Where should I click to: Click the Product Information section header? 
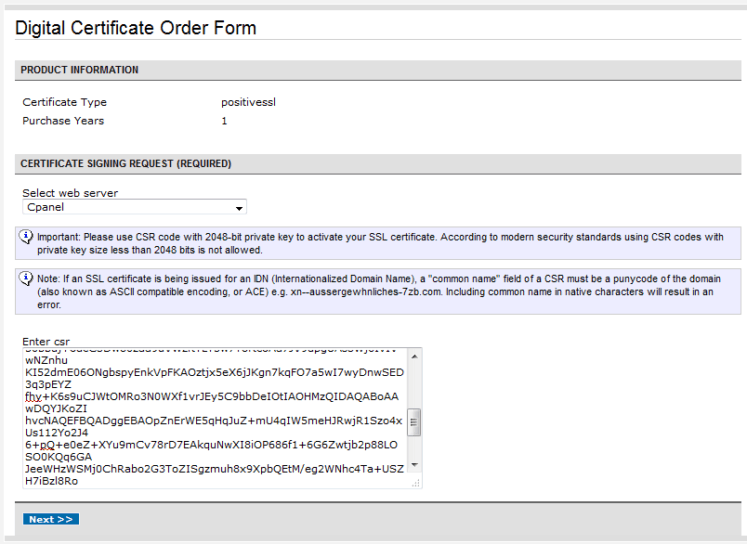[80, 70]
